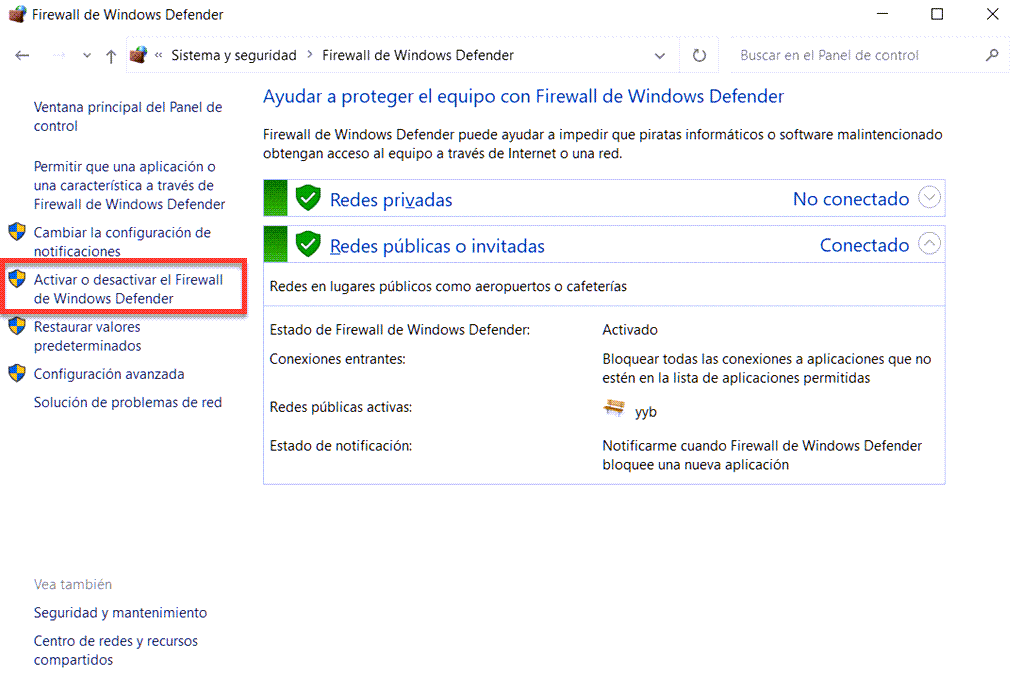This screenshot has width=1022, height=692.
Task: Click the No conectado status text
Action: 851,199
